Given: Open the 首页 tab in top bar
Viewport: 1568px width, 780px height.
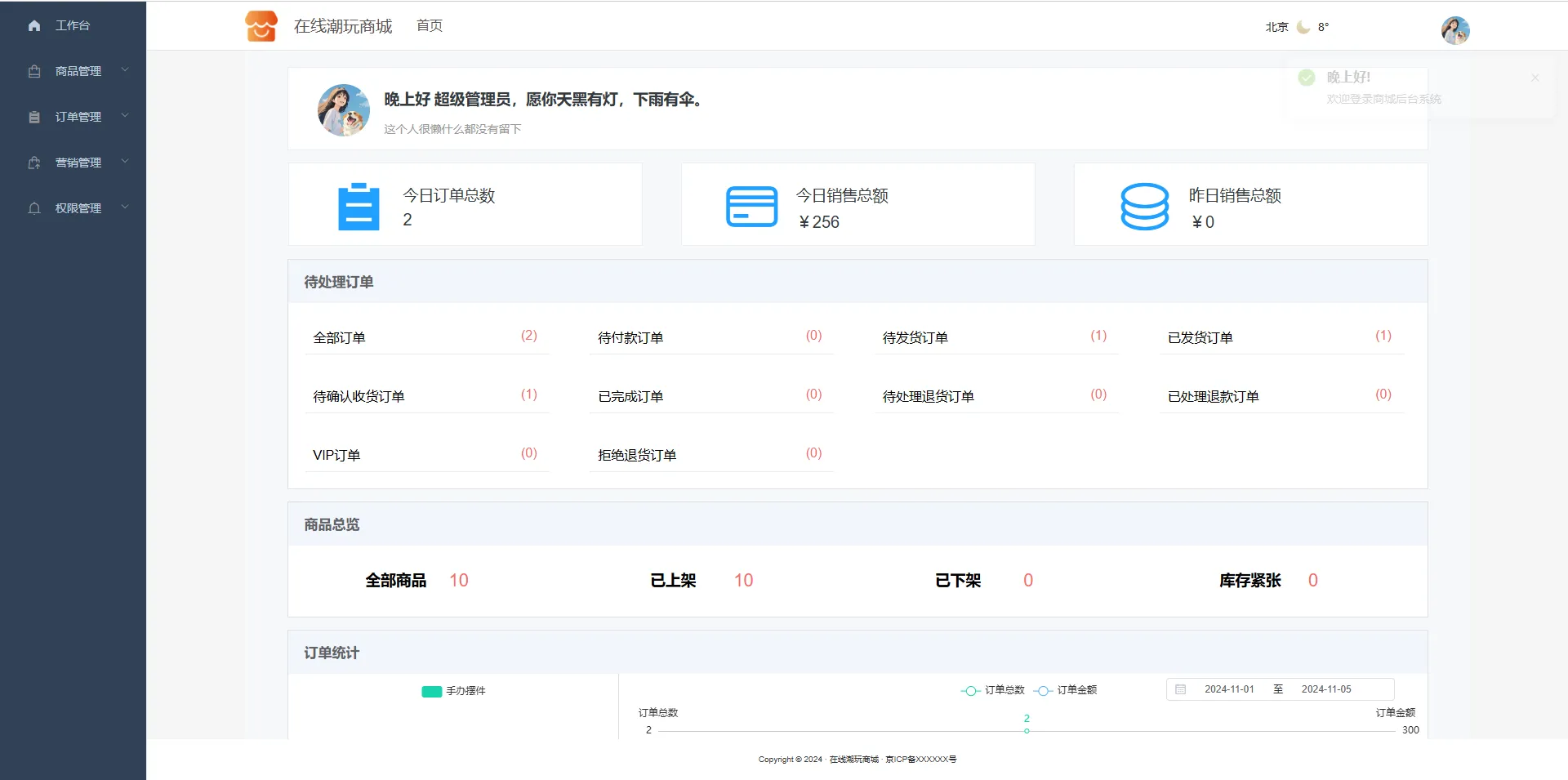Looking at the screenshot, I should (x=430, y=26).
